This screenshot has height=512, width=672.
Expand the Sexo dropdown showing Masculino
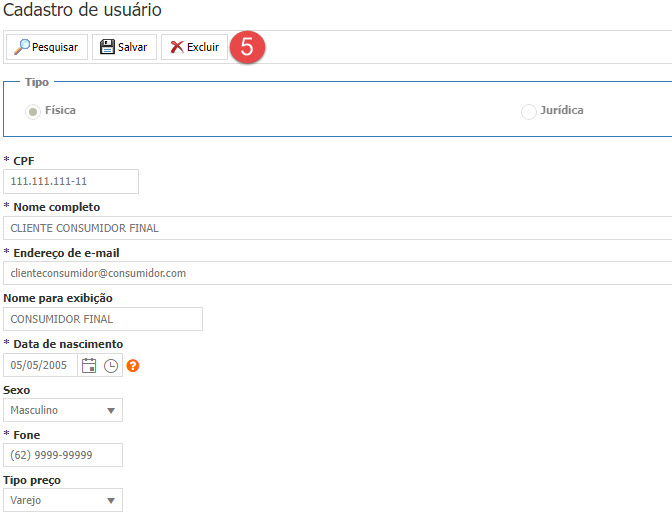point(64,410)
